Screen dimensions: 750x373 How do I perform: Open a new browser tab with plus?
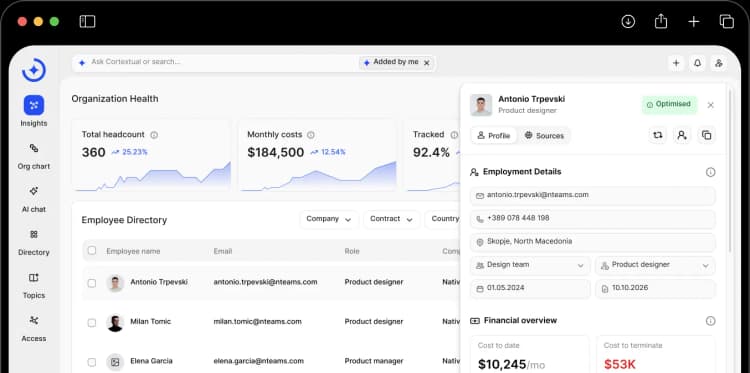point(694,22)
